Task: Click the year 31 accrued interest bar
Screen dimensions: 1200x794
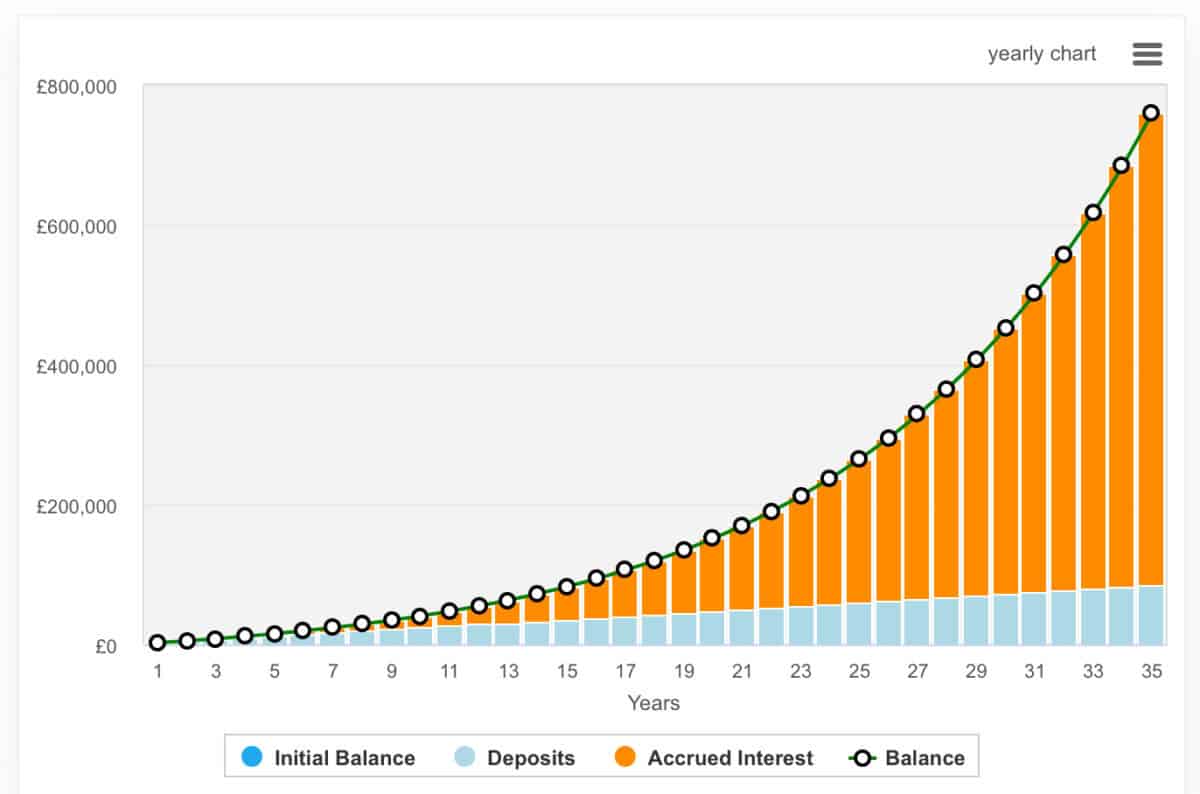Action: tap(1034, 440)
